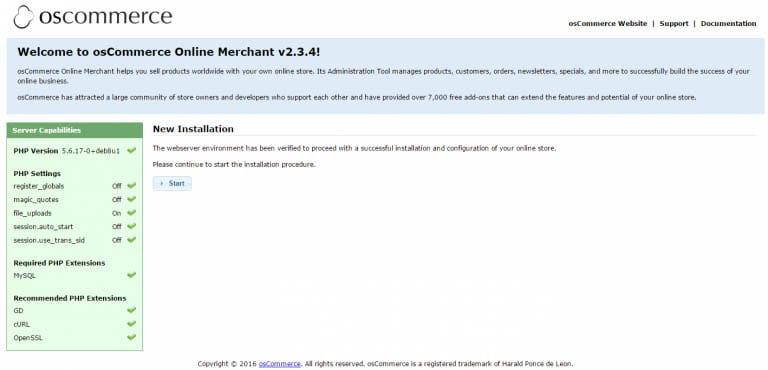Click the 'Please continue to start' sentence
Viewport: 768px width, 370px height.
234,165
